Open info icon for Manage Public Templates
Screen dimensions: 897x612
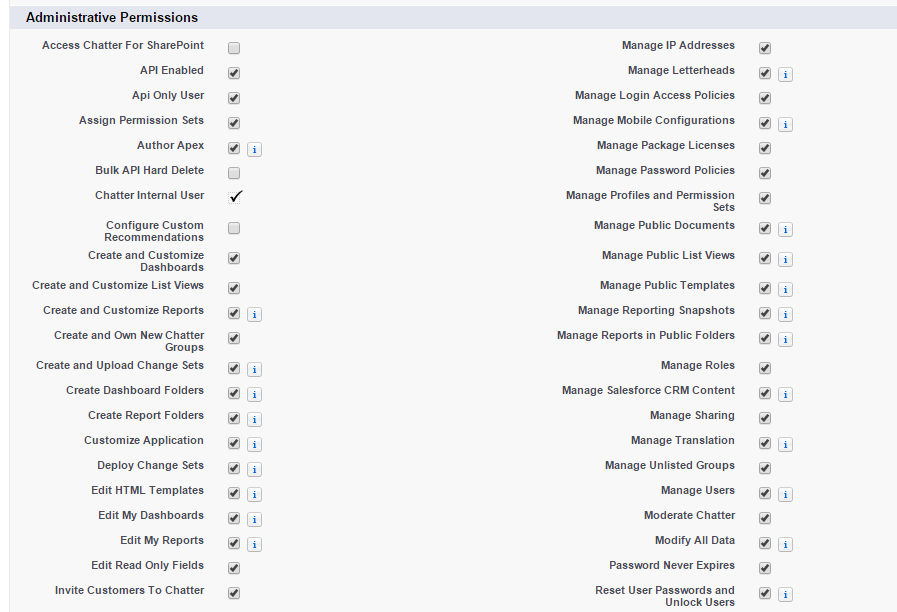(785, 289)
